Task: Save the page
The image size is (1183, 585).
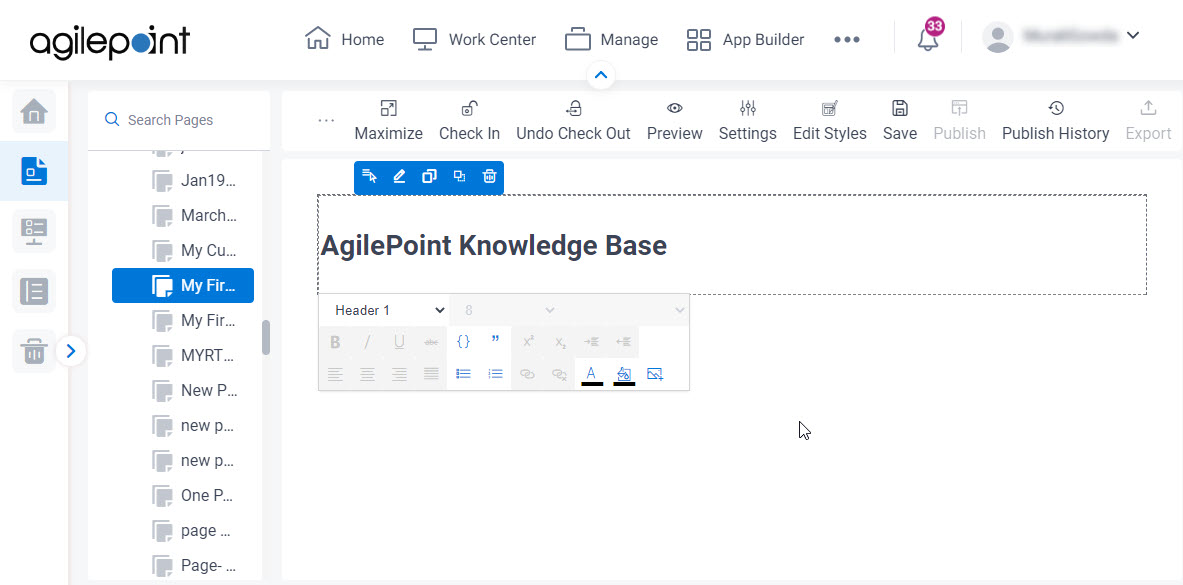Action: coord(899,121)
